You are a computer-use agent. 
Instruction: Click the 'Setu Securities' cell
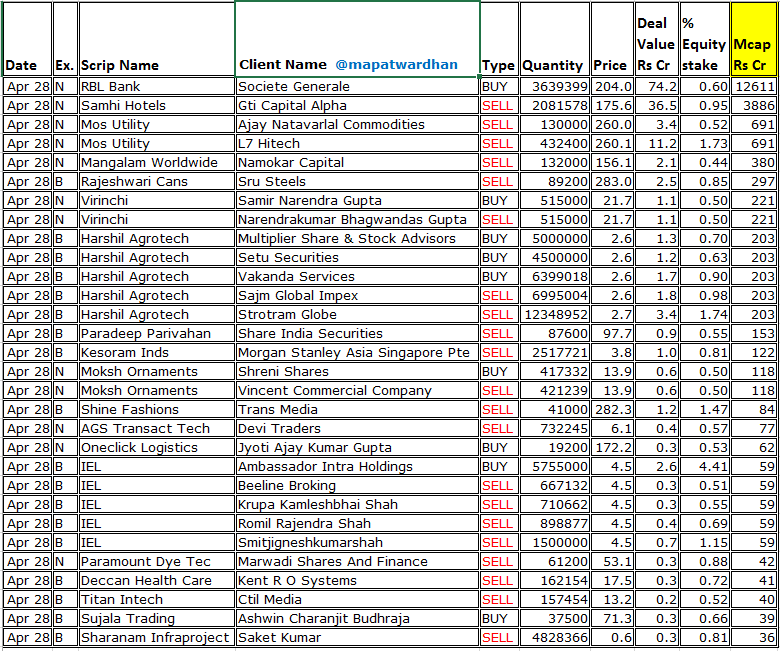point(357,258)
